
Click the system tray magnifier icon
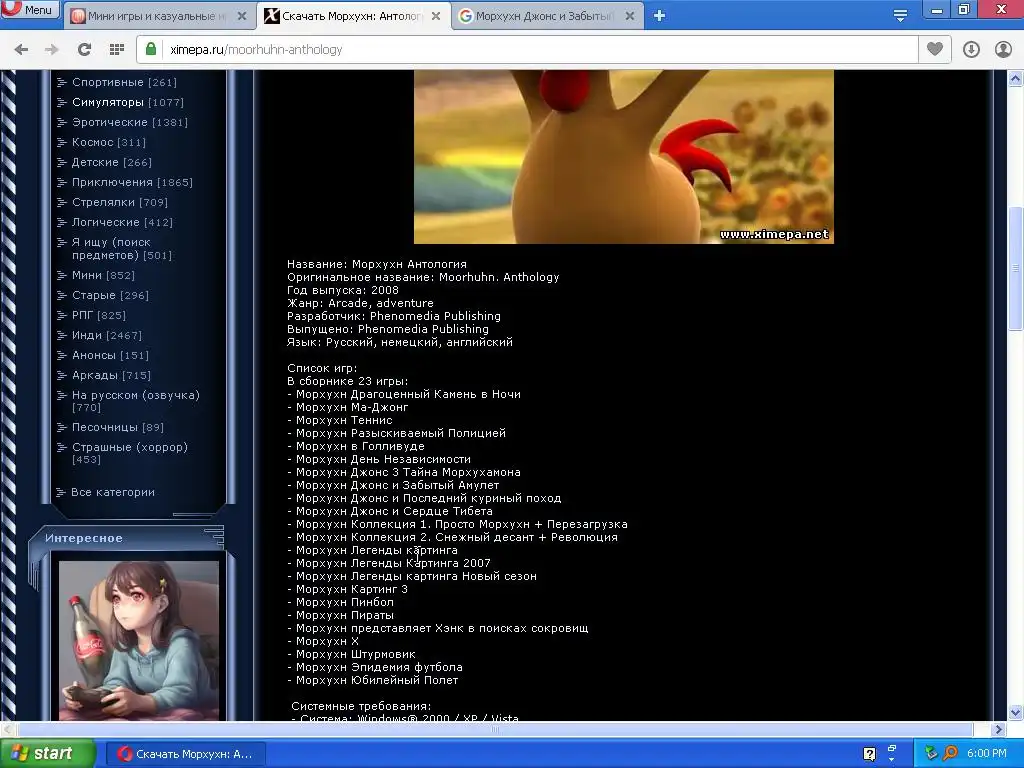pyautogui.click(x=950, y=754)
